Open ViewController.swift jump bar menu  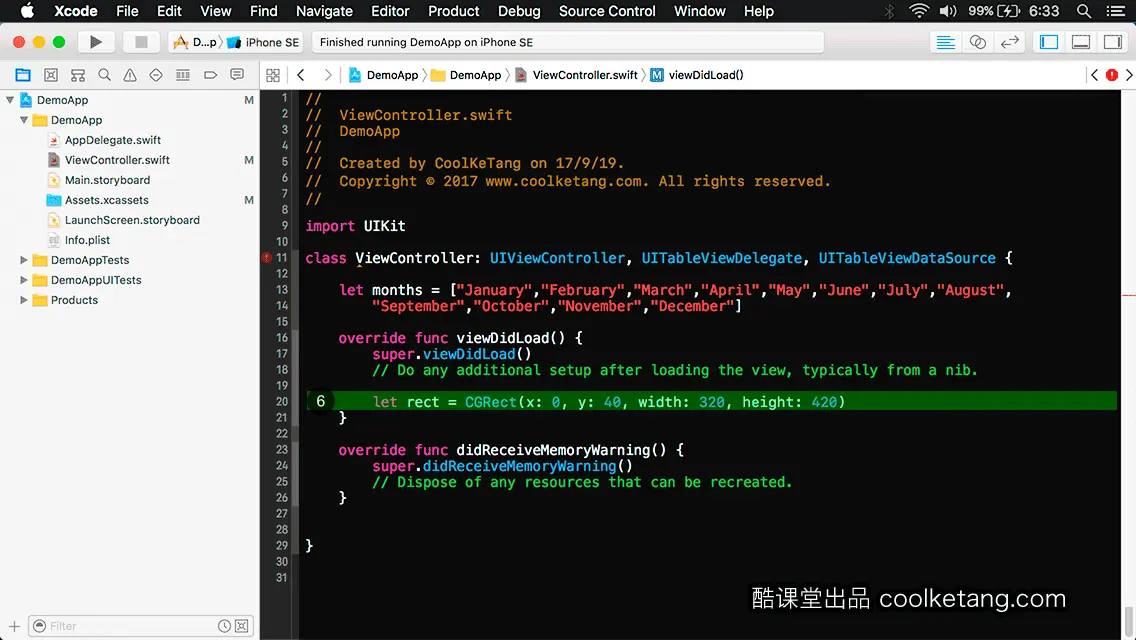(577, 75)
